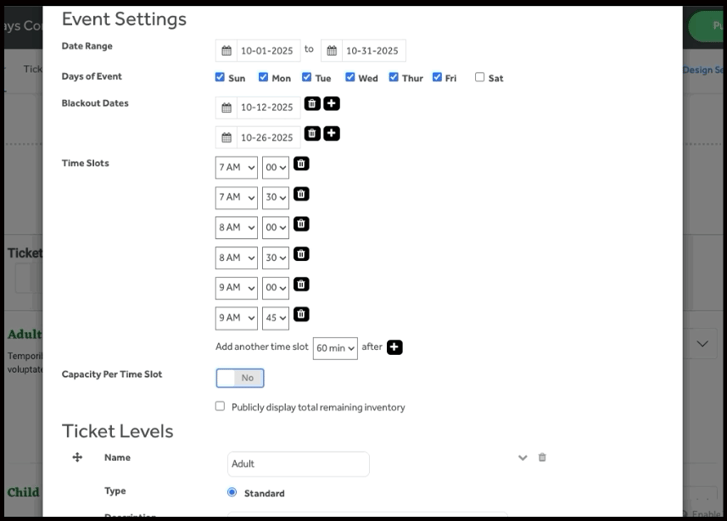Open start date calendar picker icon
Image resolution: width=727 pixels, height=521 pixels.
(227, 51)
